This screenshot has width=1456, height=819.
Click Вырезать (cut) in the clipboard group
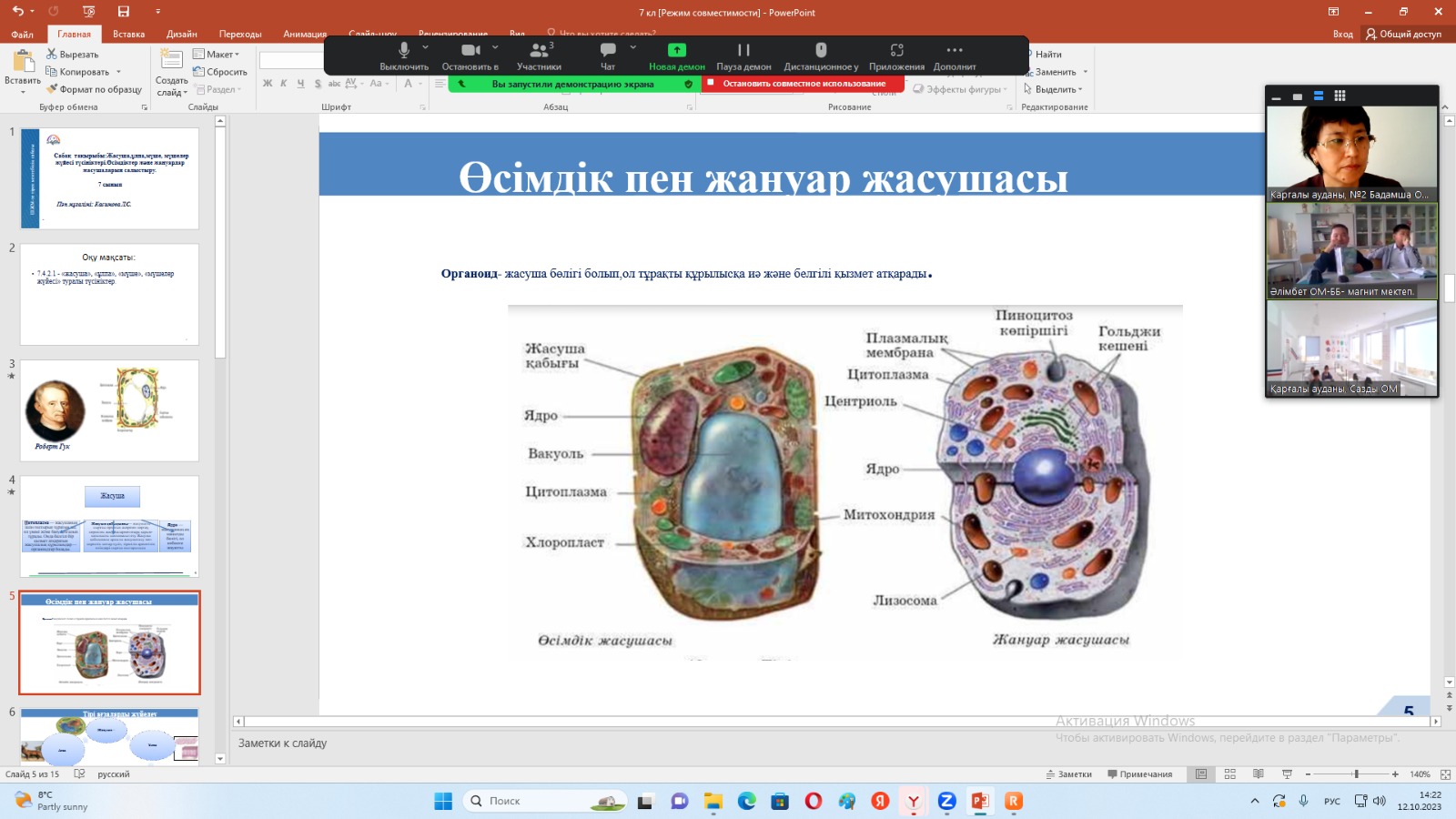[x=72, y=55]
